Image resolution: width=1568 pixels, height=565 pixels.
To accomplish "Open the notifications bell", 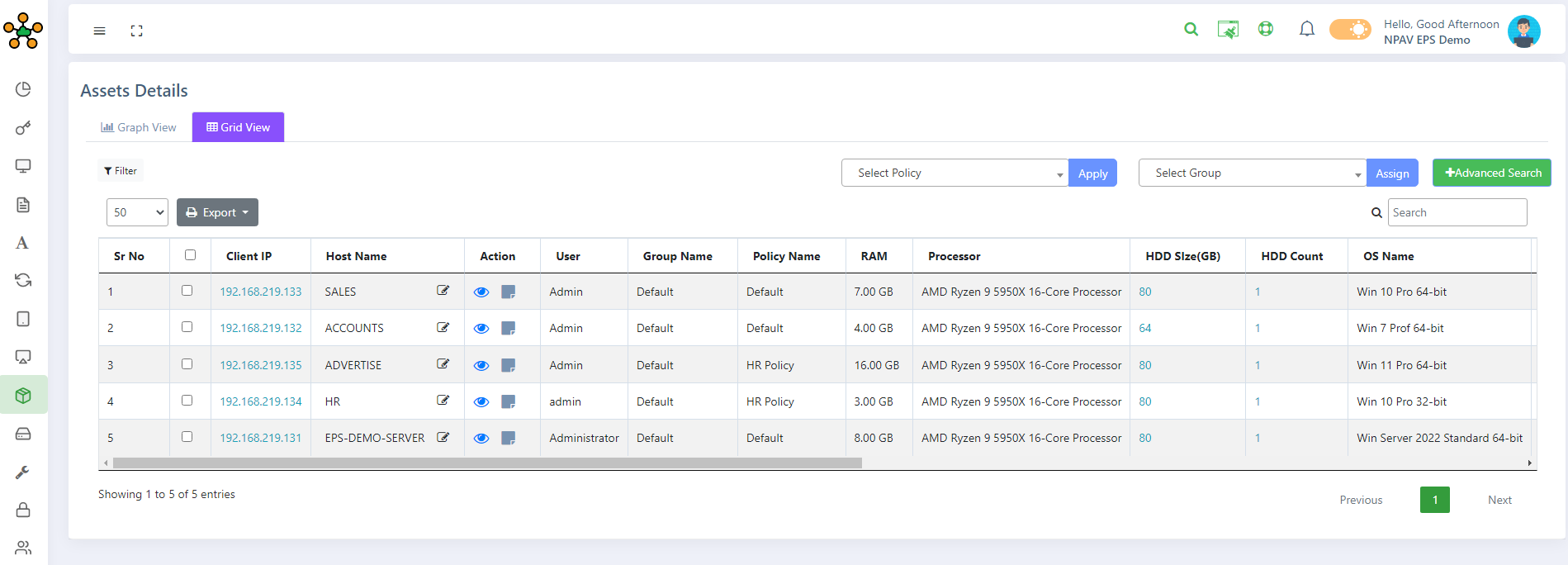I will (x=1306, y=30).
